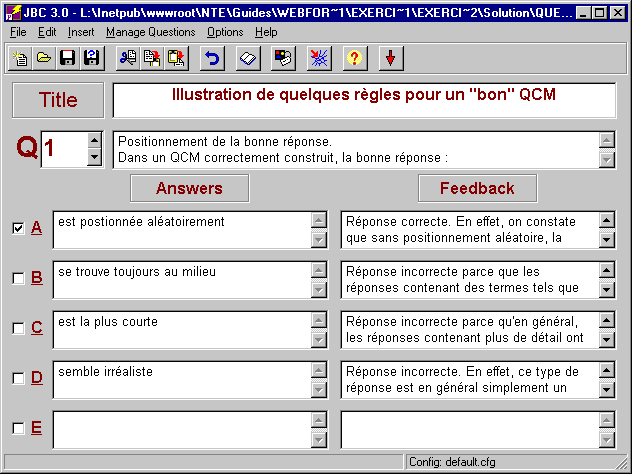Open the Options menu

(225, 32)
